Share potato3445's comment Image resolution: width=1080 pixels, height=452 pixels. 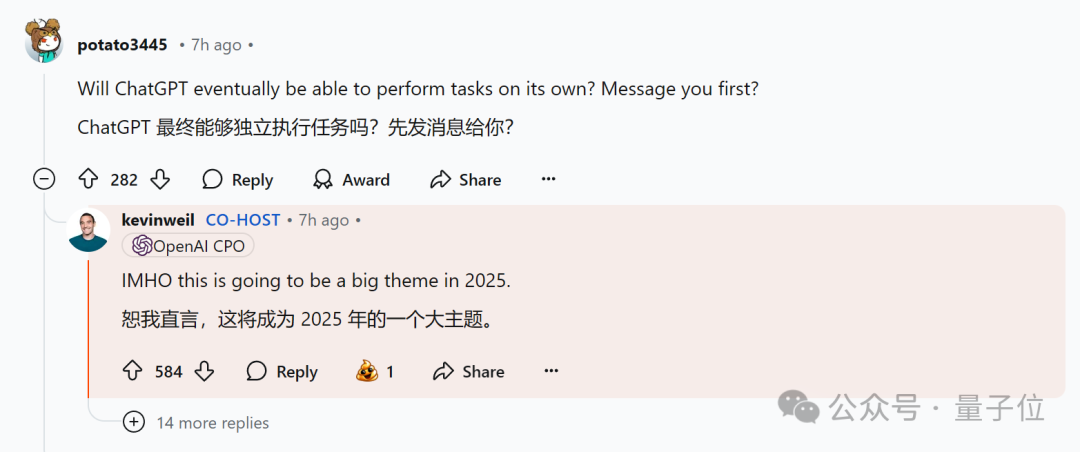pyautogui.click(x=465, y=180)
